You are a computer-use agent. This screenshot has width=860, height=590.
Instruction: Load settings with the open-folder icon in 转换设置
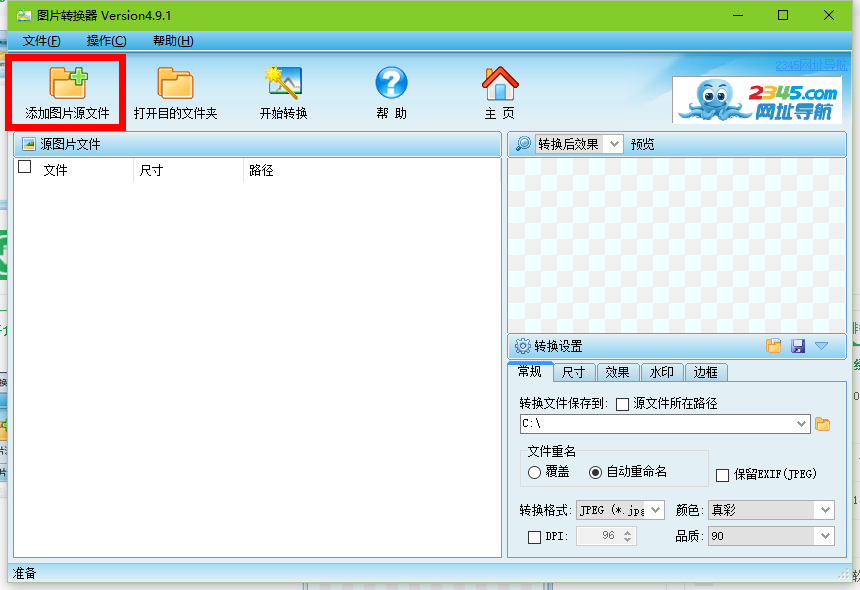pyautogui.click(x=773, y=345)
